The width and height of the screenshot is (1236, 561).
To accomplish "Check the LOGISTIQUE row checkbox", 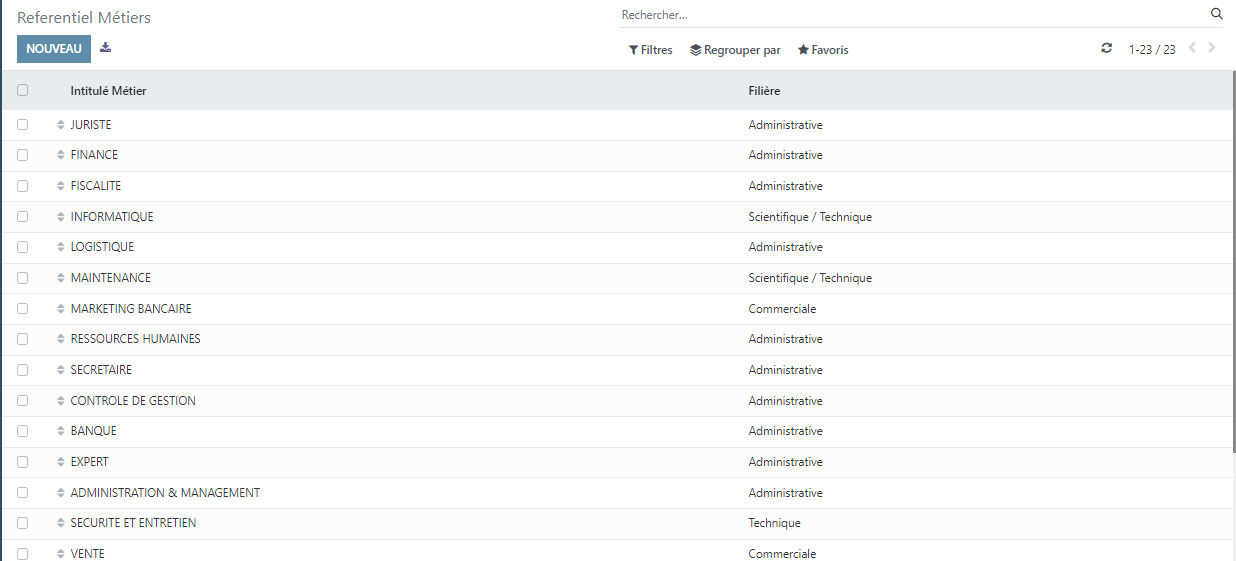I will tap(22, 247).
